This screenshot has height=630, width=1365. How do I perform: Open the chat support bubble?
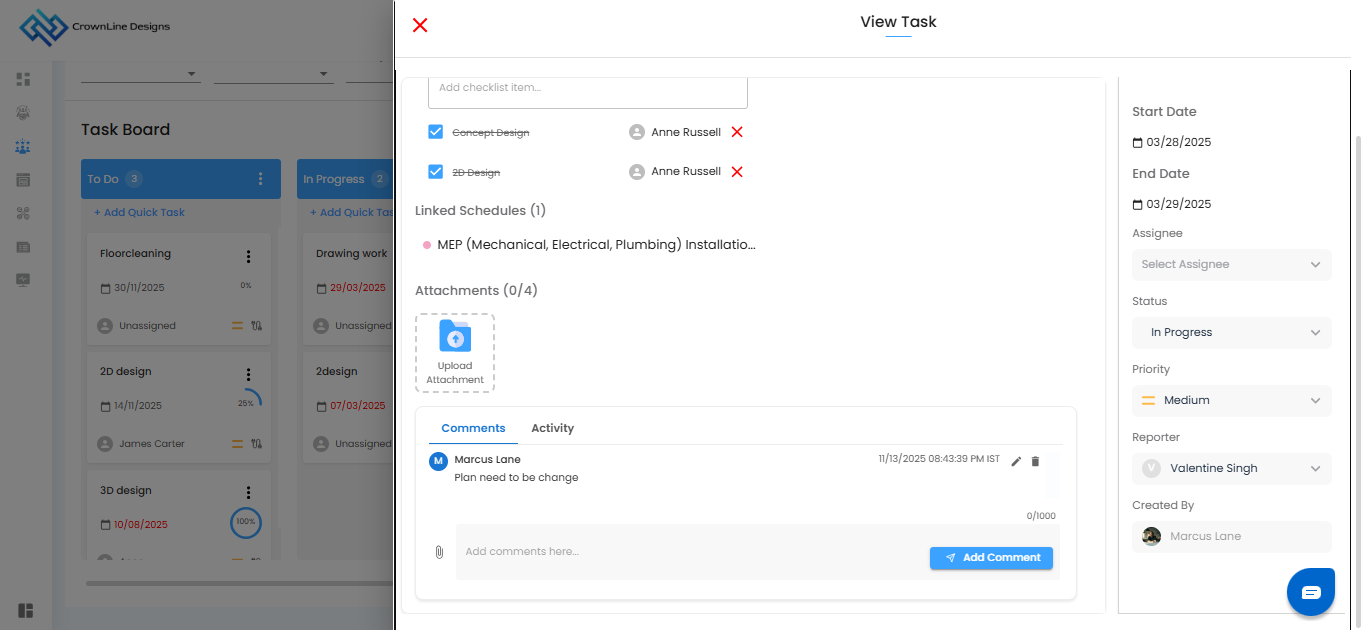1311,592
